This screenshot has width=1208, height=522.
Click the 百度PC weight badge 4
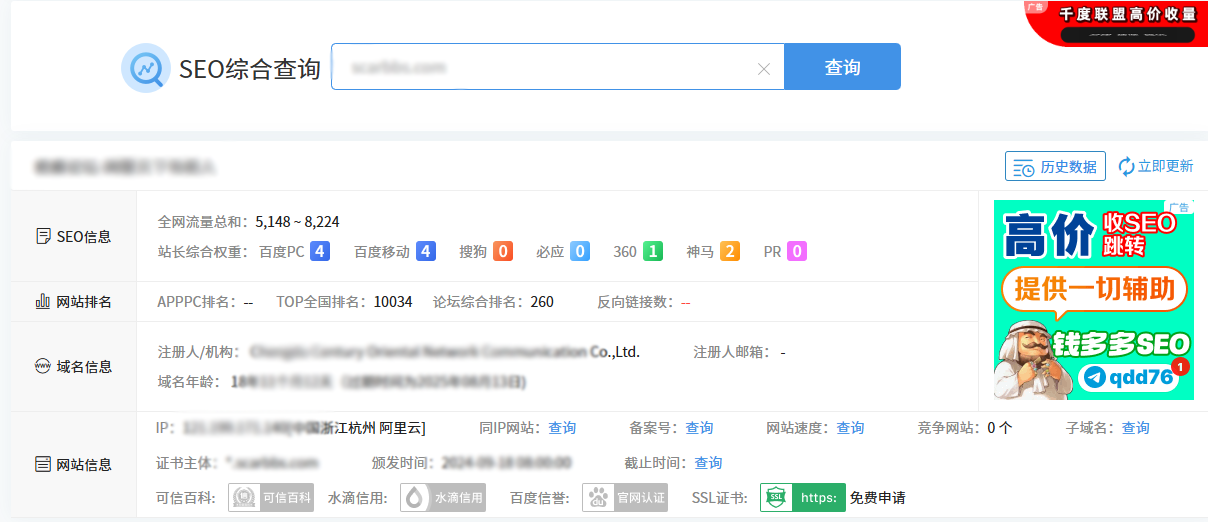coord(320,252)
